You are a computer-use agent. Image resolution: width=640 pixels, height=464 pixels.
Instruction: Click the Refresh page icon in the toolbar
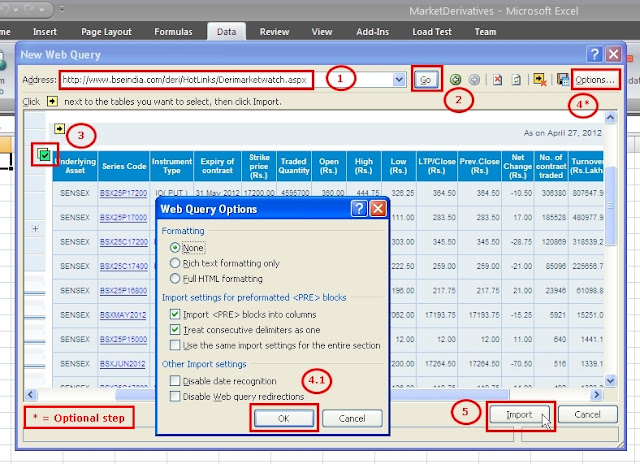(x=516, y=80)
